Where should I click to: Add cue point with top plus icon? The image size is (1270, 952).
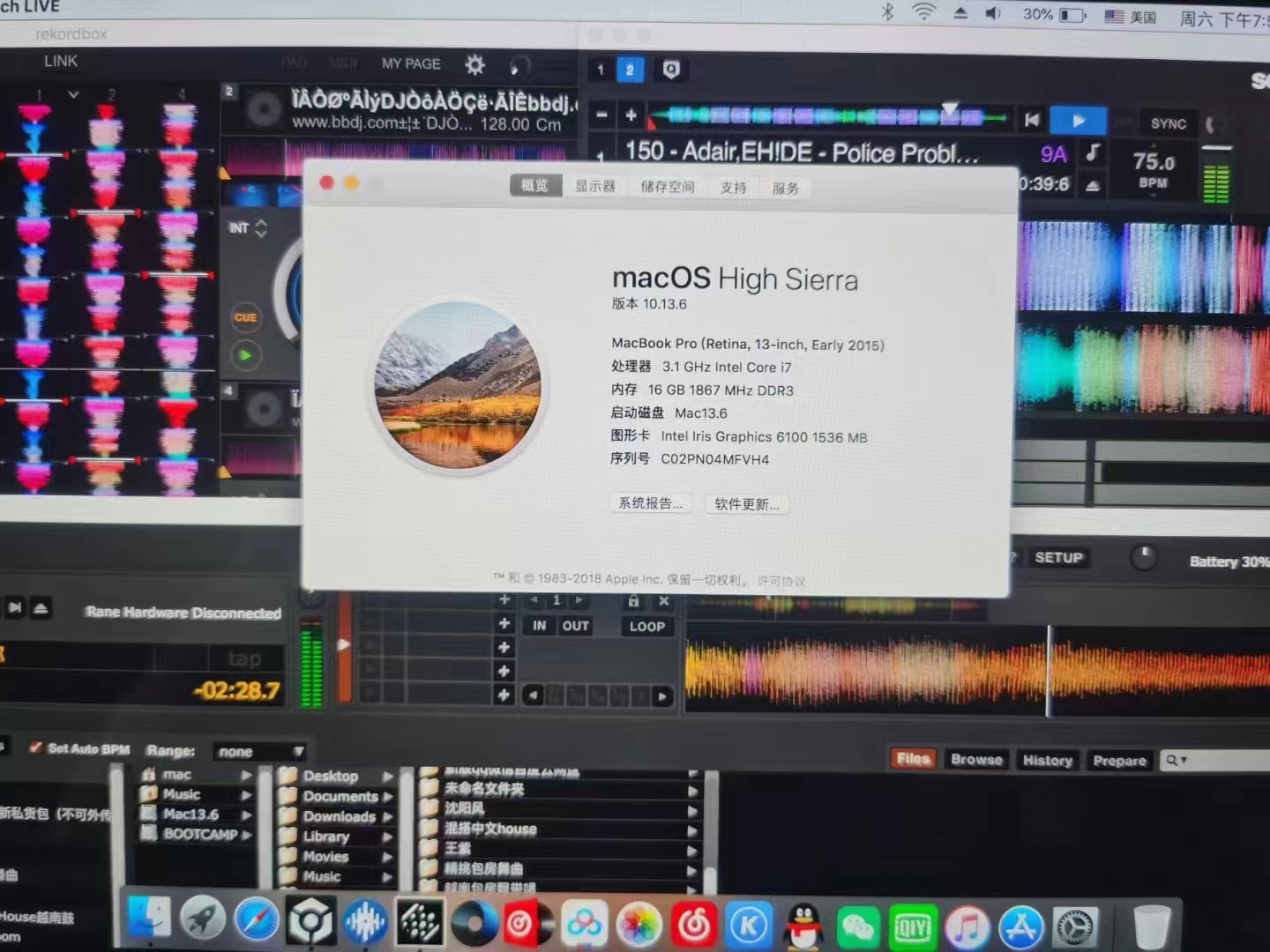coord(504,599)
